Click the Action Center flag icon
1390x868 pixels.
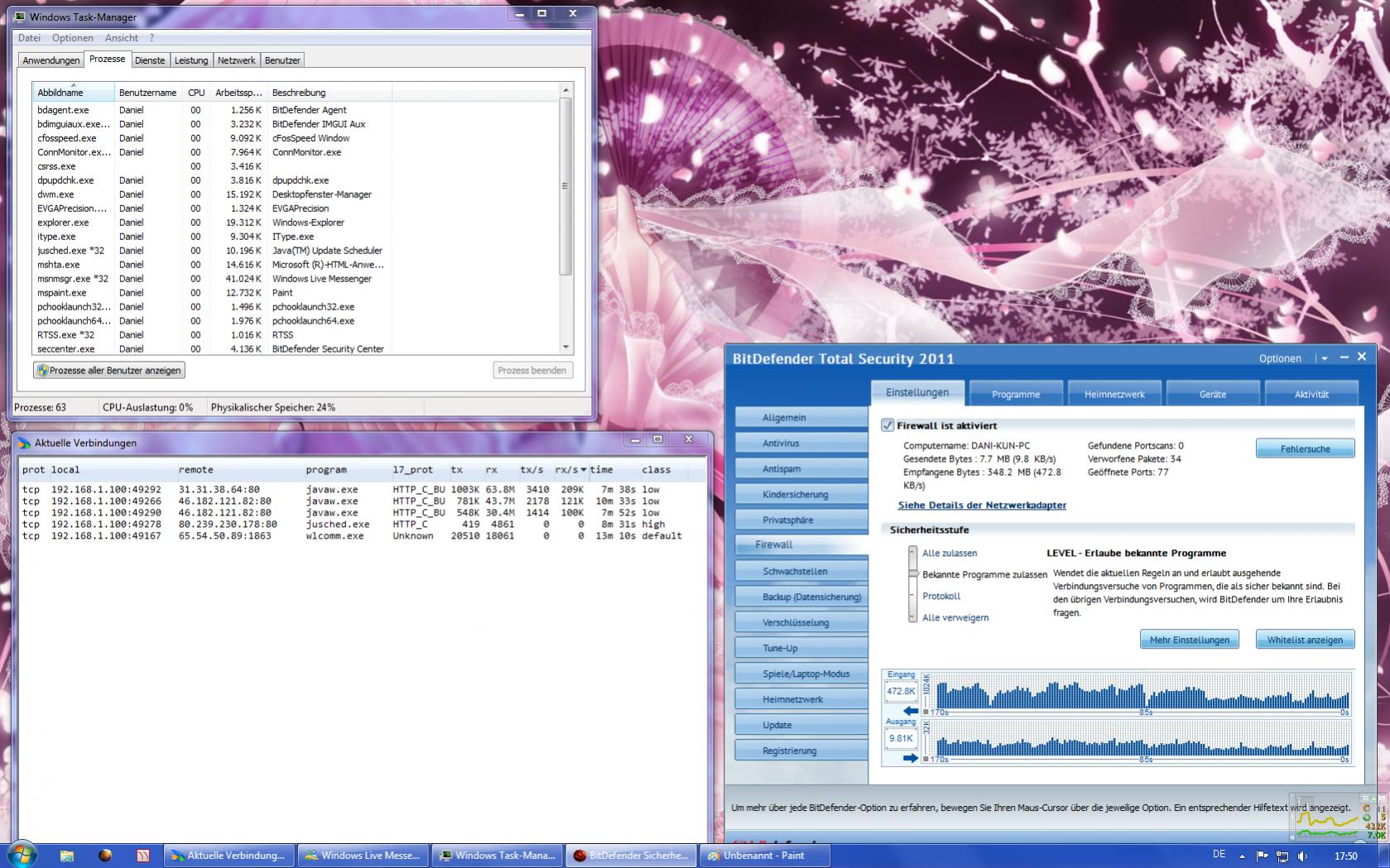click(x=1263, y=856)
